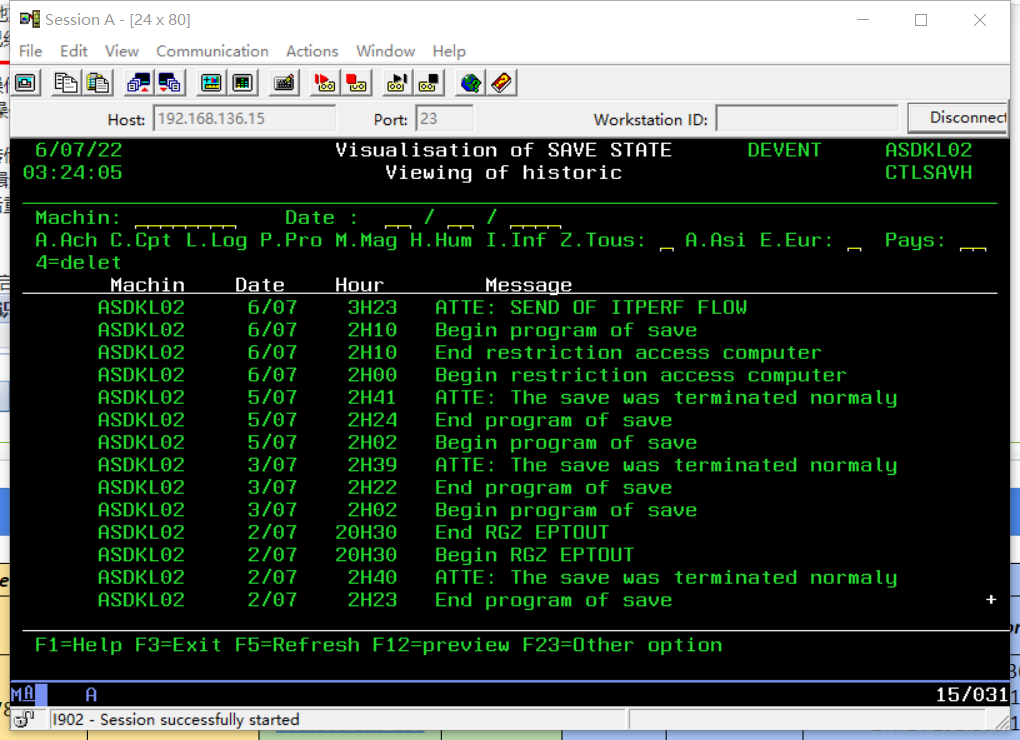Image resolution: width=1020 pixels, height=740 pixels.
Task: Click the F12=preview function key label
Action: tap(441, 645)
